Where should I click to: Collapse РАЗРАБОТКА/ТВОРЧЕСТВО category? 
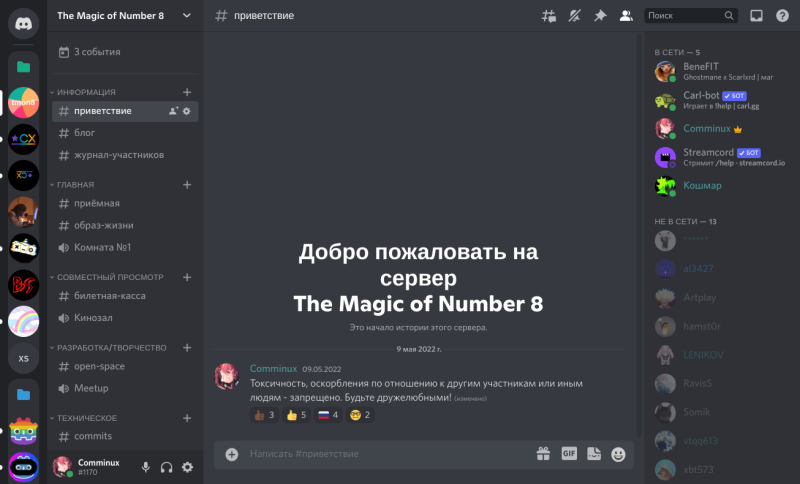pyautogui.click(x=109, y=348)
